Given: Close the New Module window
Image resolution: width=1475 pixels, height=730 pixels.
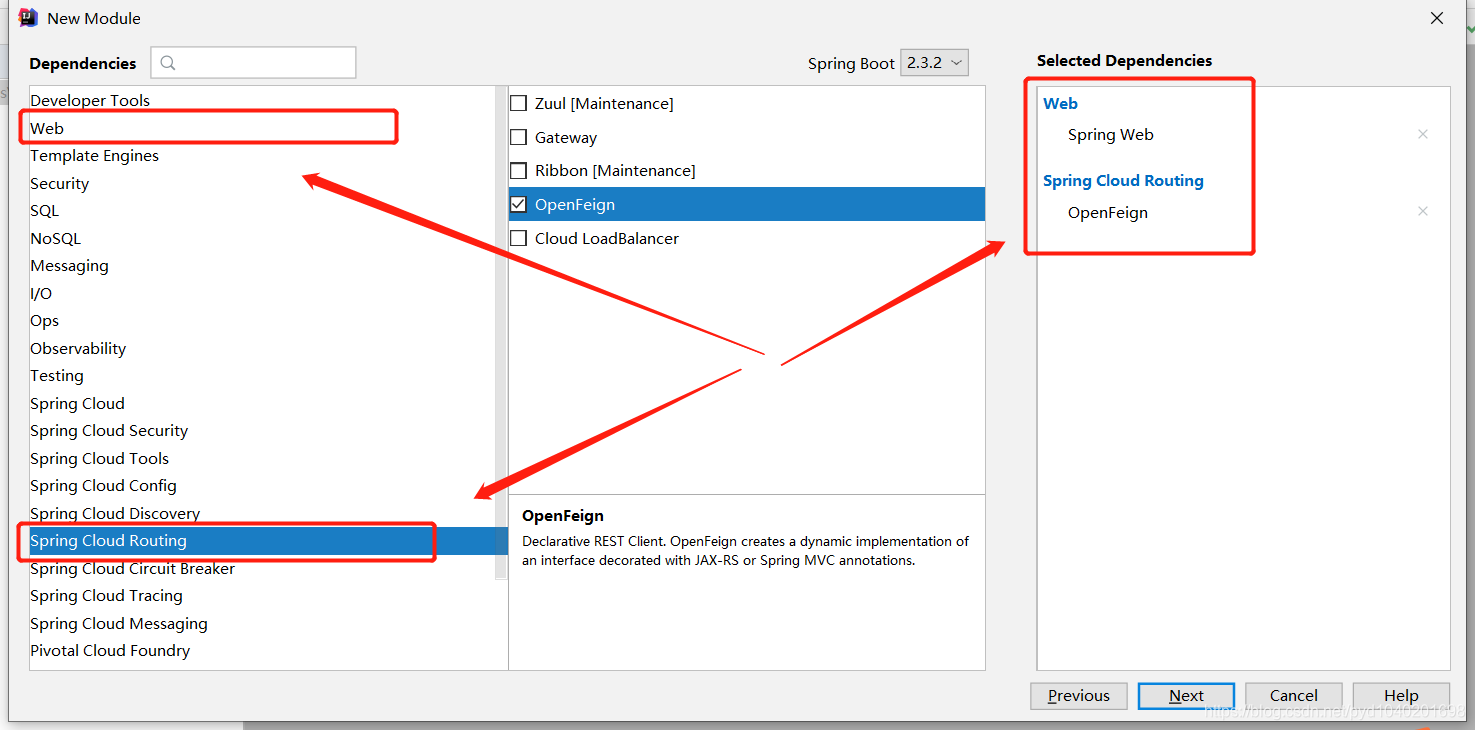Looking at the screenshot, I should point(1437,18).
